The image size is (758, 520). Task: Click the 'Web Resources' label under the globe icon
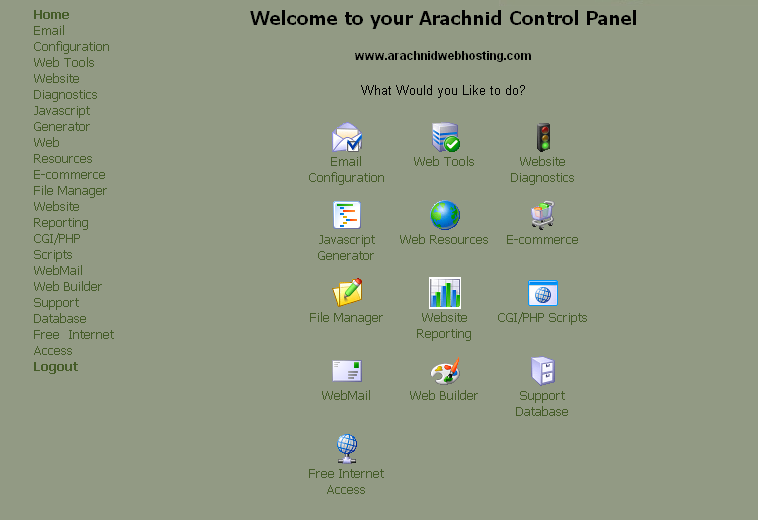pyautogui.click(x=444, y=240)
